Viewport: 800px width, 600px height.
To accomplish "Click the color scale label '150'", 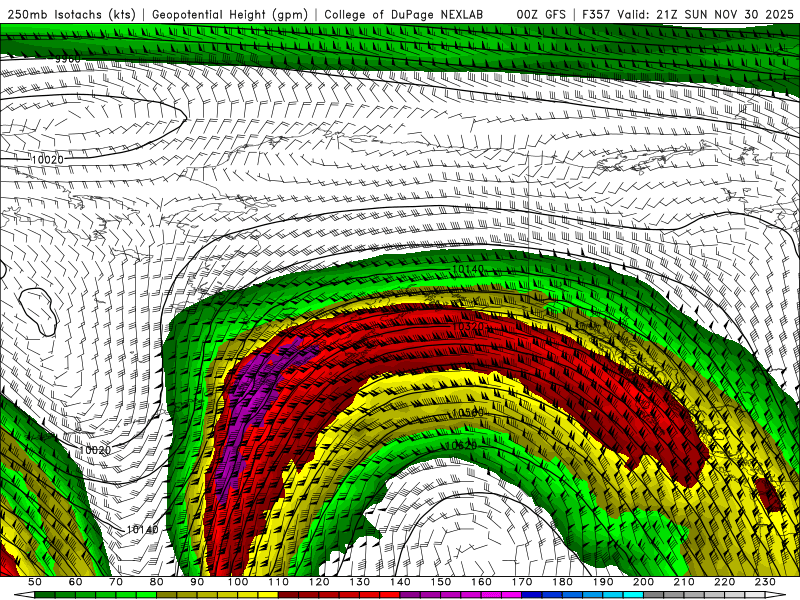I will [441, 582].
